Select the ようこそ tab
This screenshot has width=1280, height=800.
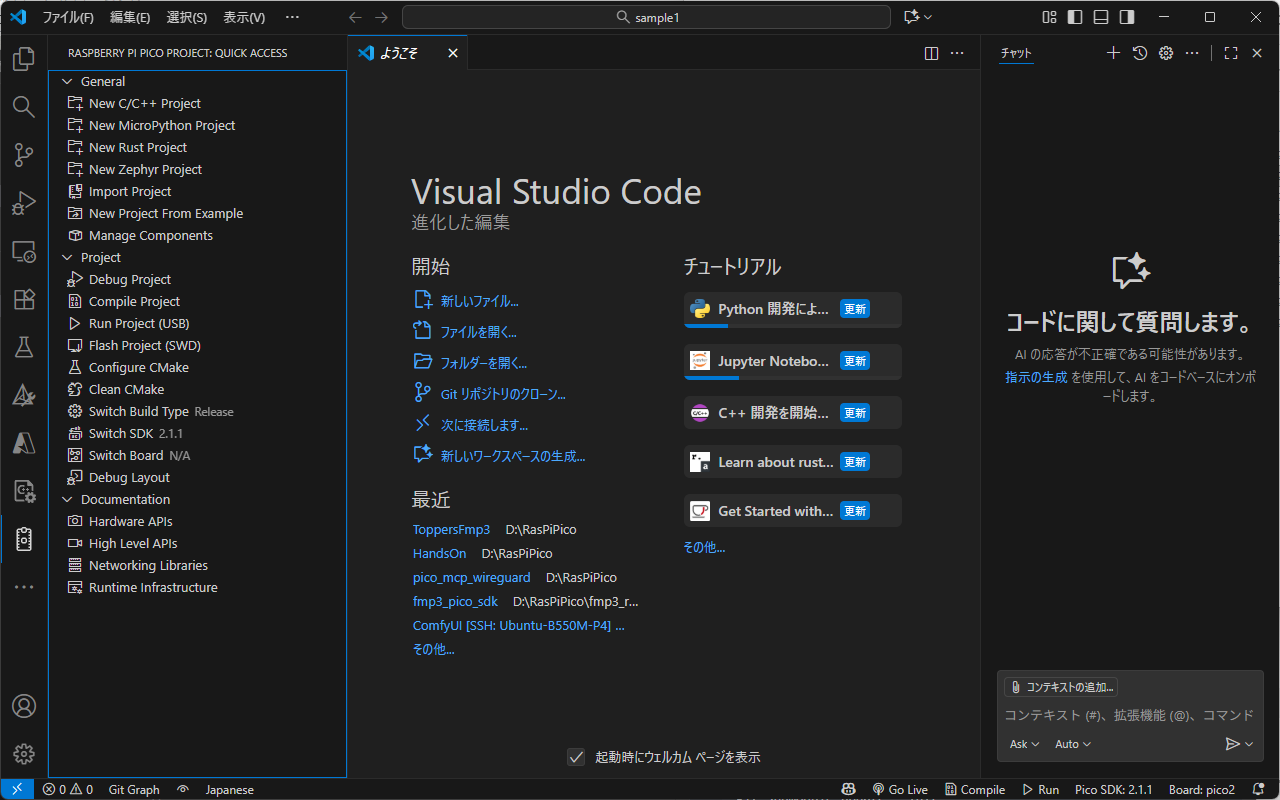[407, 53]
